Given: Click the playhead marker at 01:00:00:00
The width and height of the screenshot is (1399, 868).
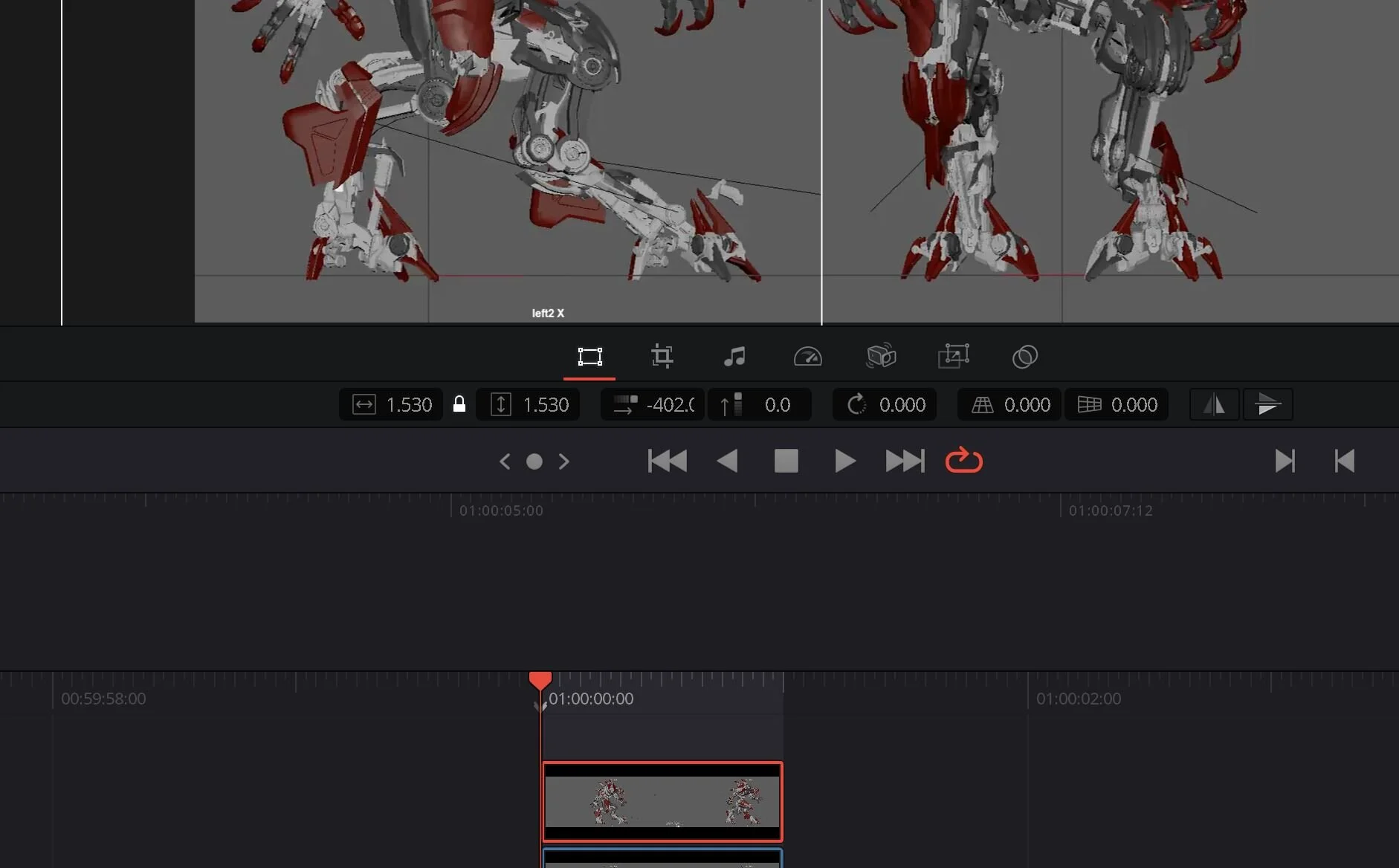Looking at the screenshot, I should coord(540,679).
